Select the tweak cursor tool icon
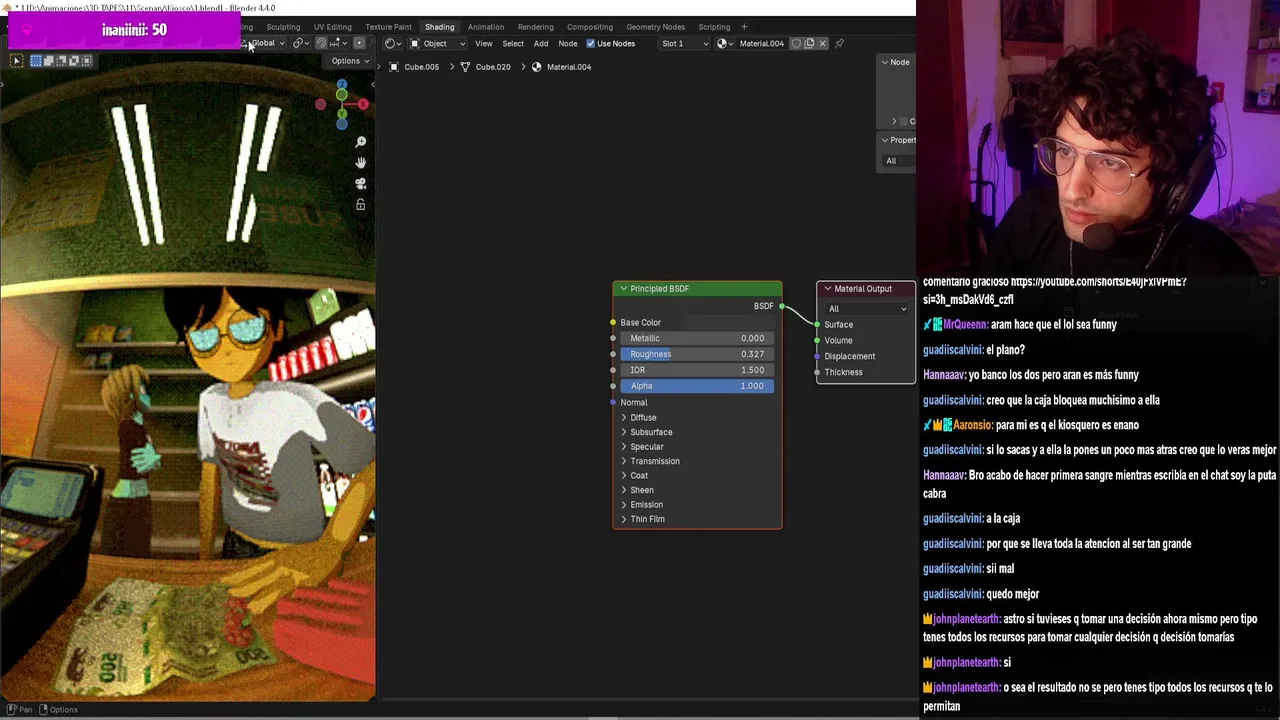The image size is (1280, 720). [16, 61]
